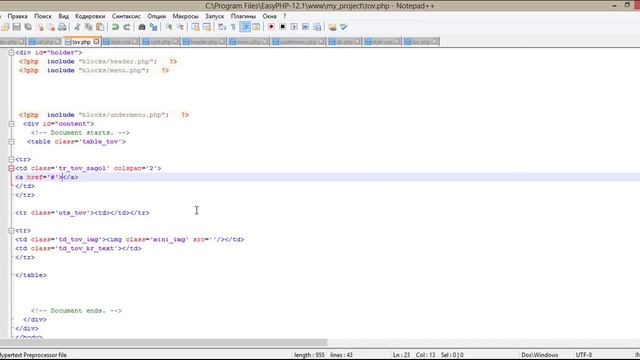Save the current file with toolbar icon
Image resolution: width=640 pixels, height=360 pixels.
[x=17, y=27]
